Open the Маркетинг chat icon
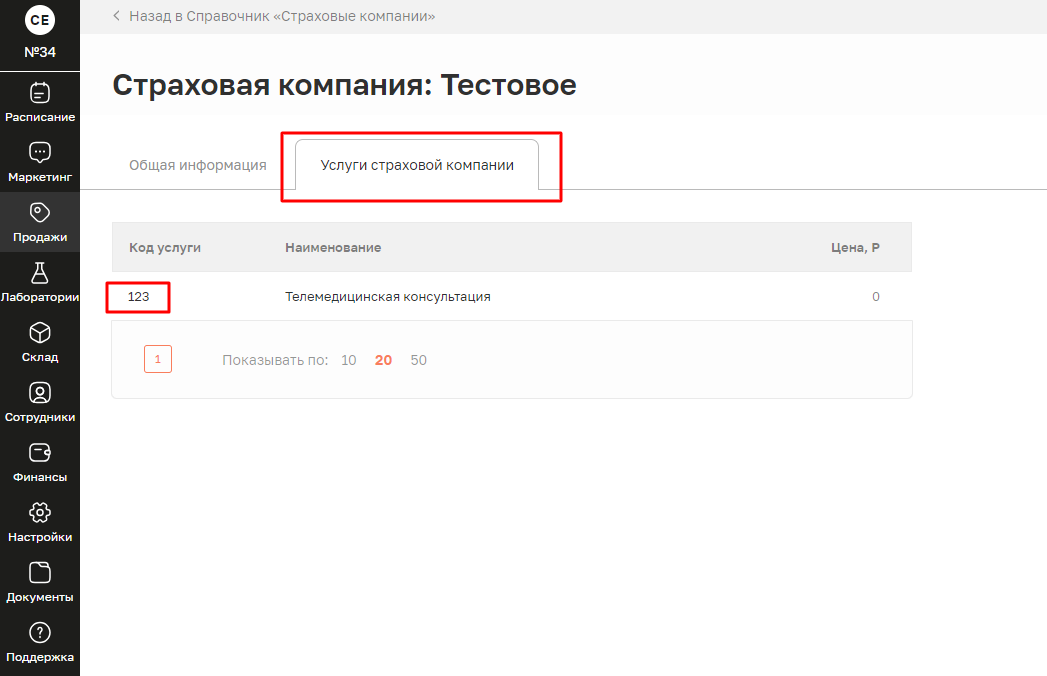 [x=39, y=152]
